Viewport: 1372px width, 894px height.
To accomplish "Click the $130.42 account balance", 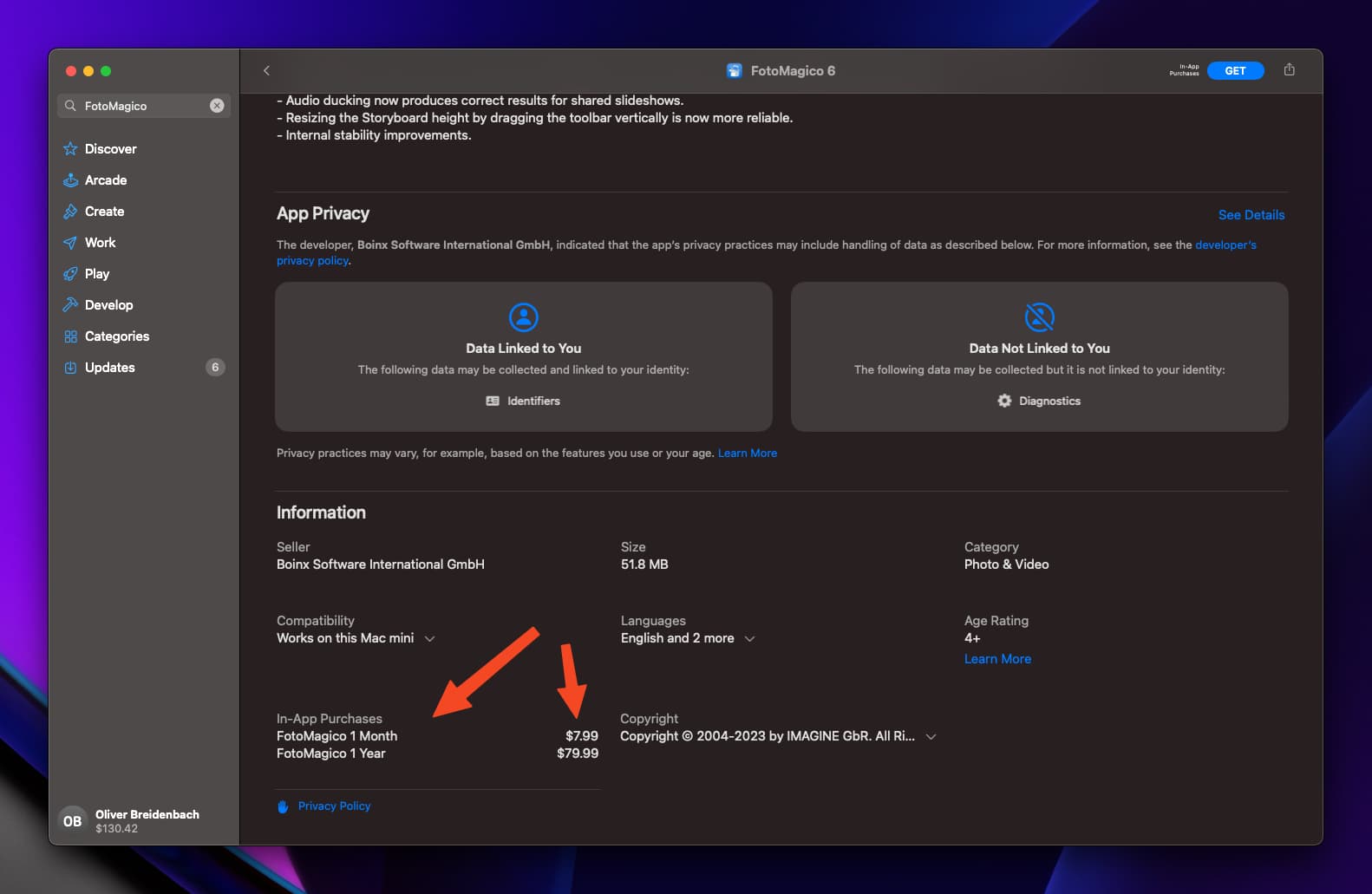I will click(x=116, y=829).
